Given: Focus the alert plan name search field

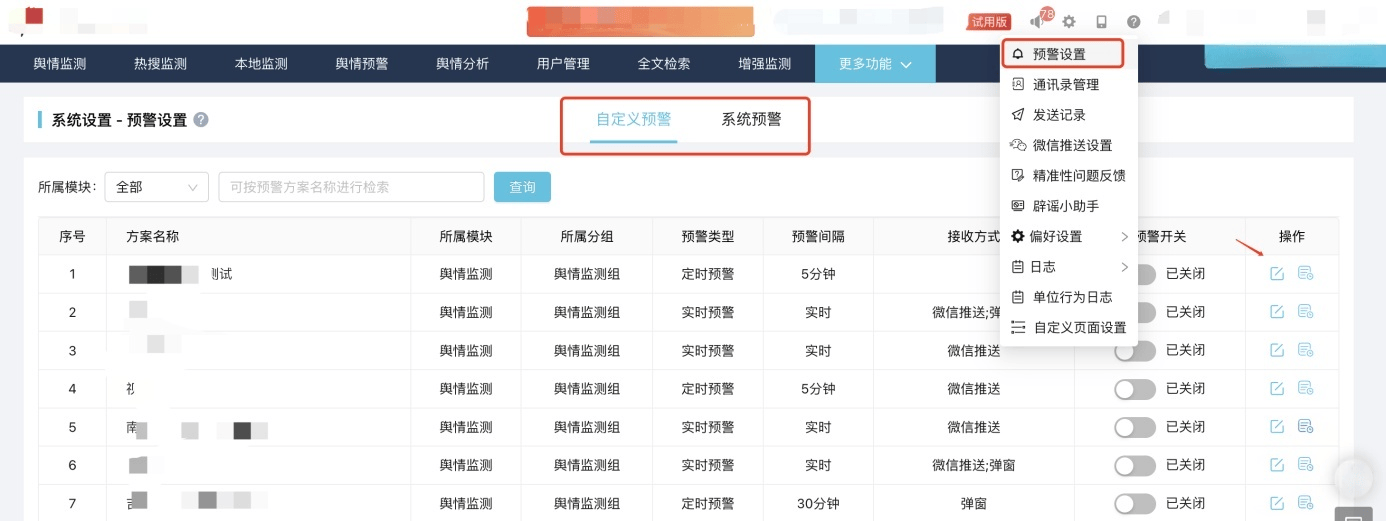Looking at the screenshot, I should [351, 187].
